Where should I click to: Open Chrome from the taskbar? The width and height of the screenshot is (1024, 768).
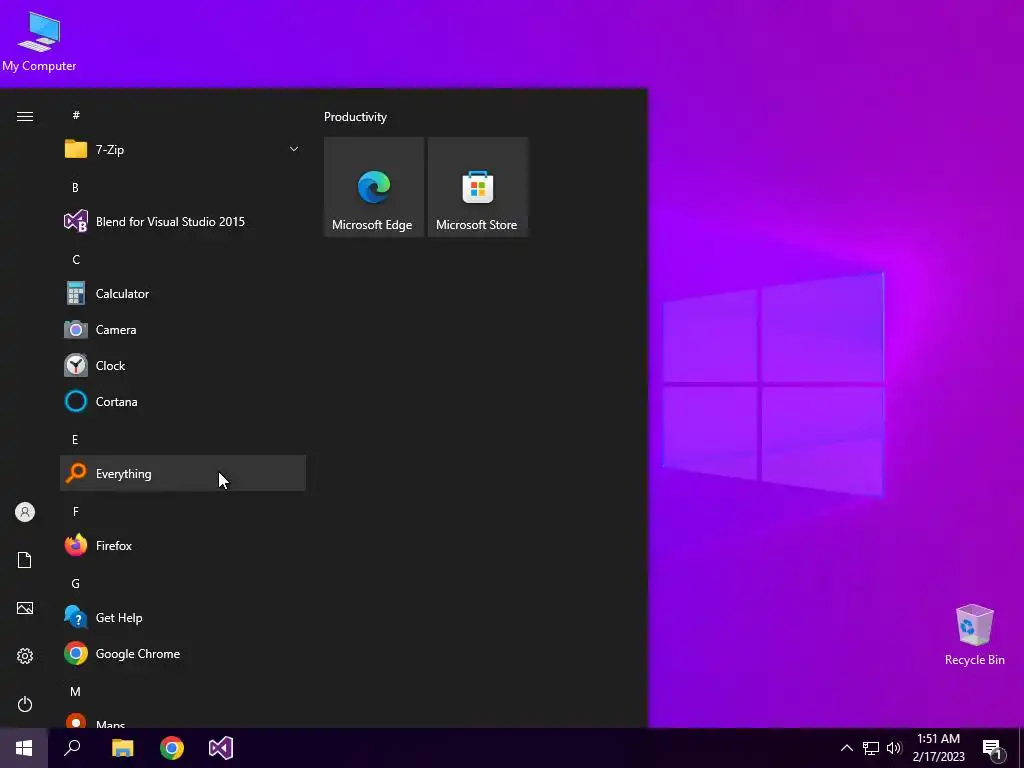pos(172,748)
